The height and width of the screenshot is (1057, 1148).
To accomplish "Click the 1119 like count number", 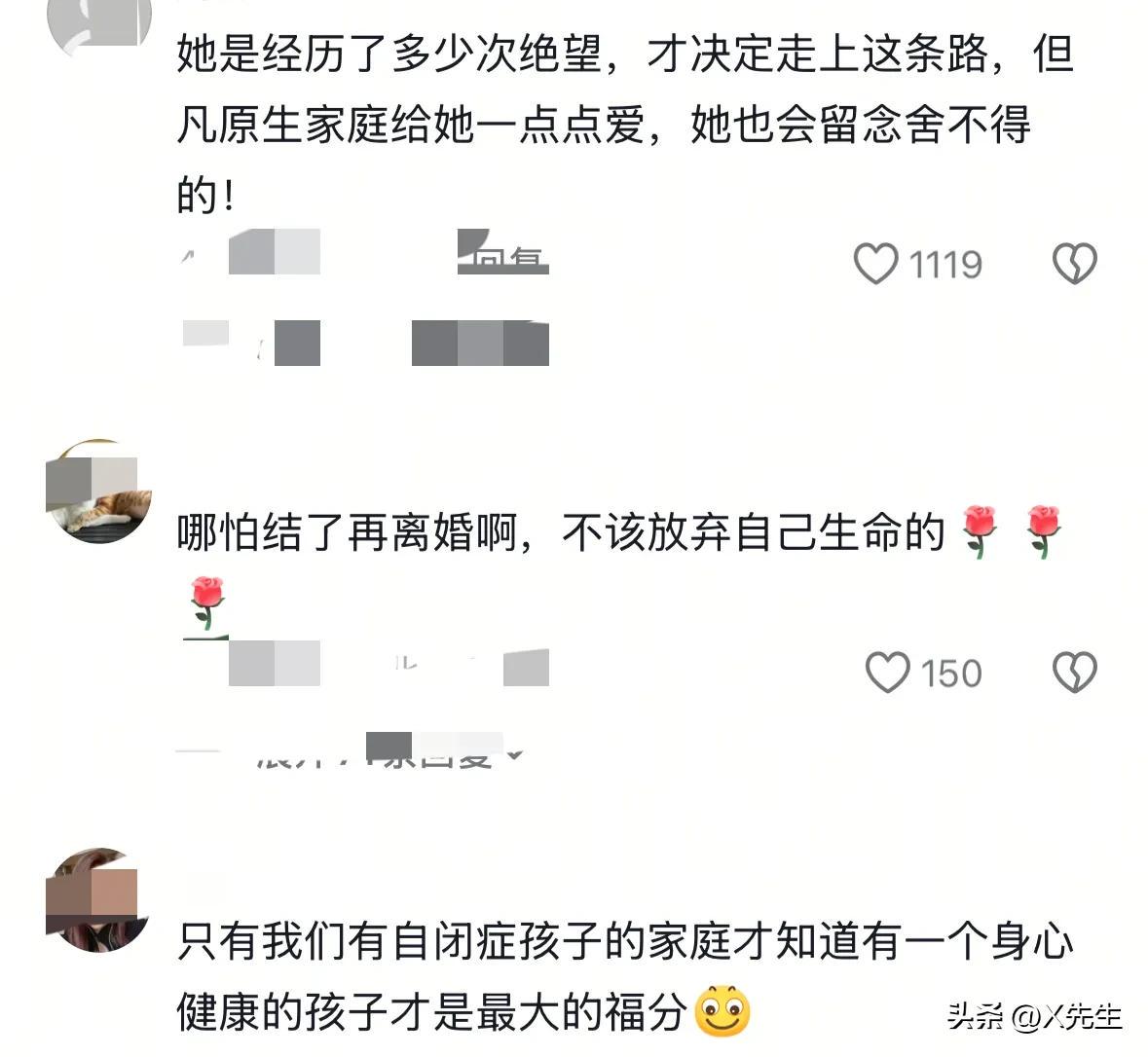I will pos(945,265).
